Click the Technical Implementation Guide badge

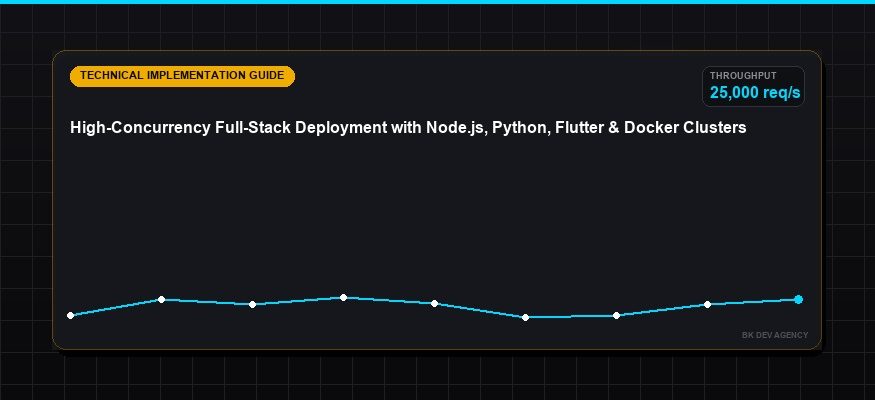182,76
